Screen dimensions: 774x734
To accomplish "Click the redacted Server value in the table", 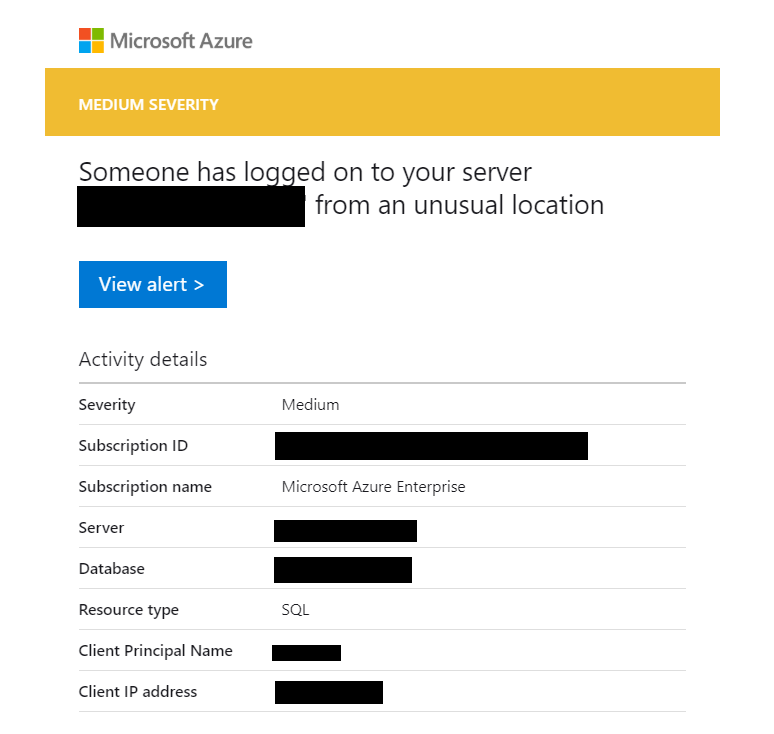I will click(x=345, y=530).
